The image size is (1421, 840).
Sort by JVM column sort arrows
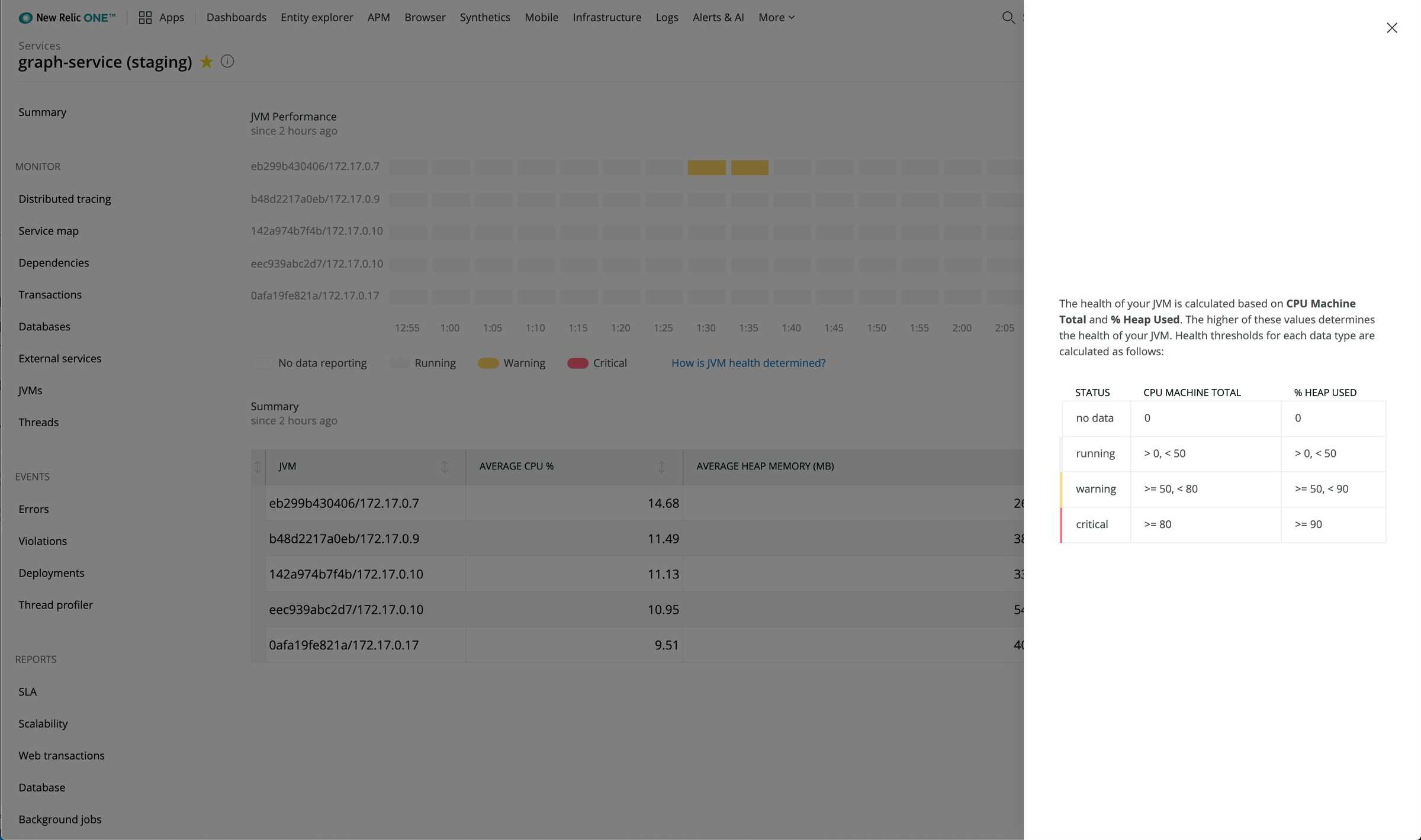click(x=444, y=466)
